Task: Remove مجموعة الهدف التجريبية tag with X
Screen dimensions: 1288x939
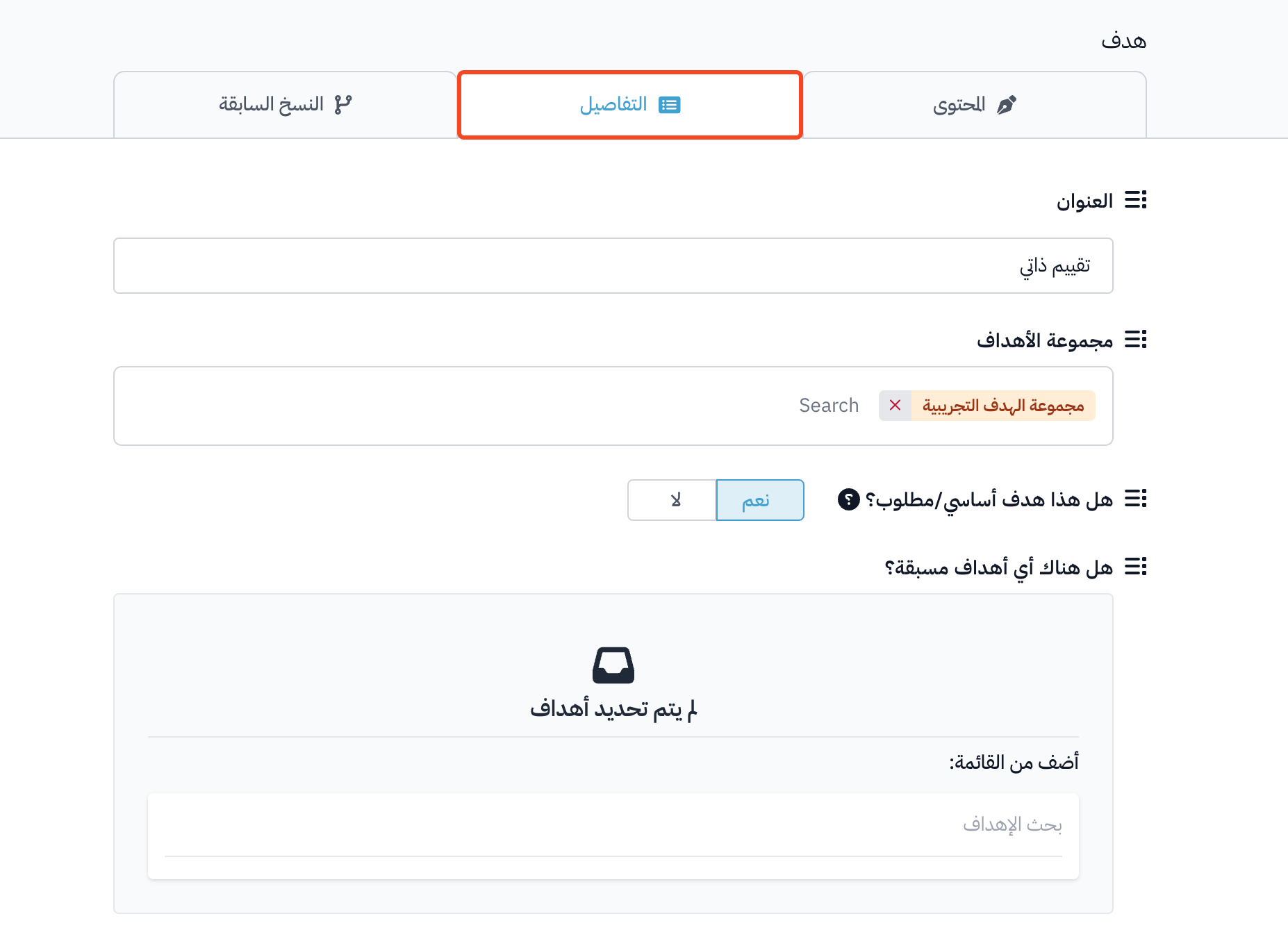Action: (x=895, y=406)
